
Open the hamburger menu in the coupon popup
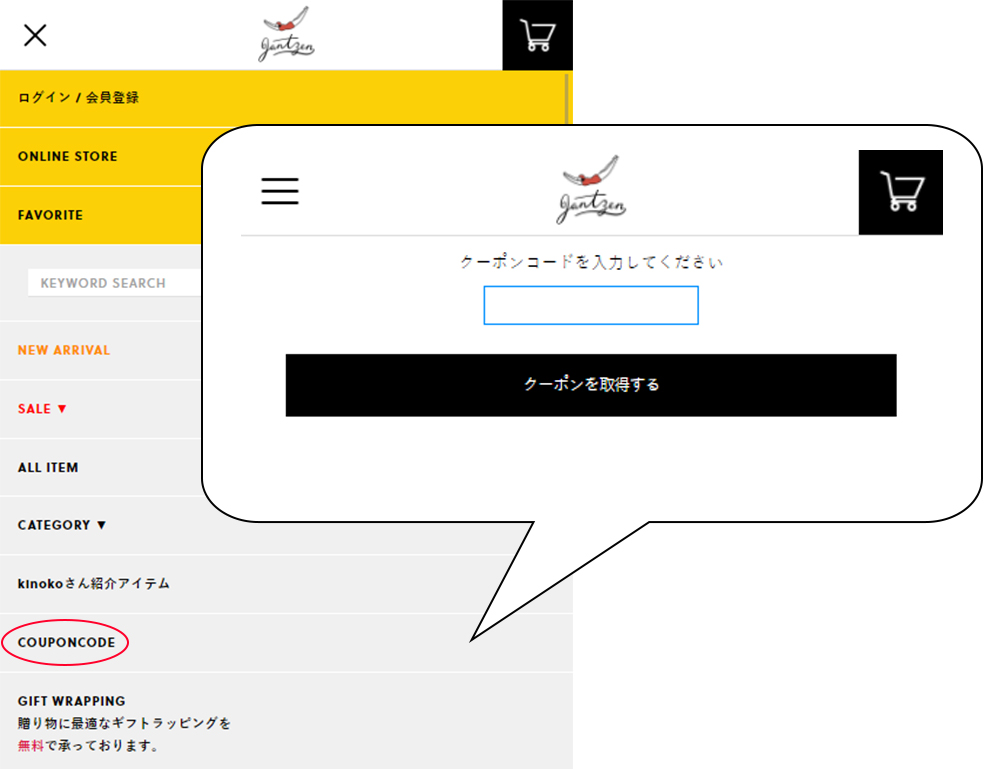click(x=280, y=191)
